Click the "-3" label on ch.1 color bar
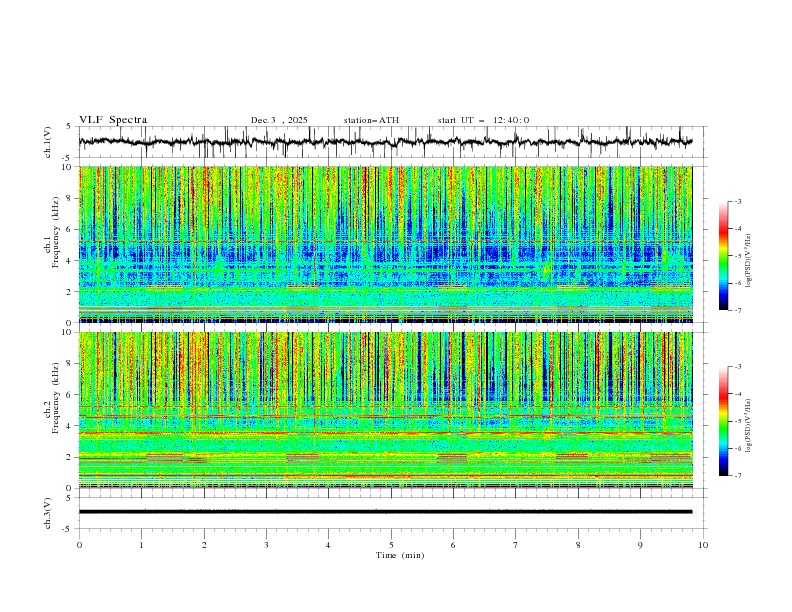 click(x=738, y=201)
